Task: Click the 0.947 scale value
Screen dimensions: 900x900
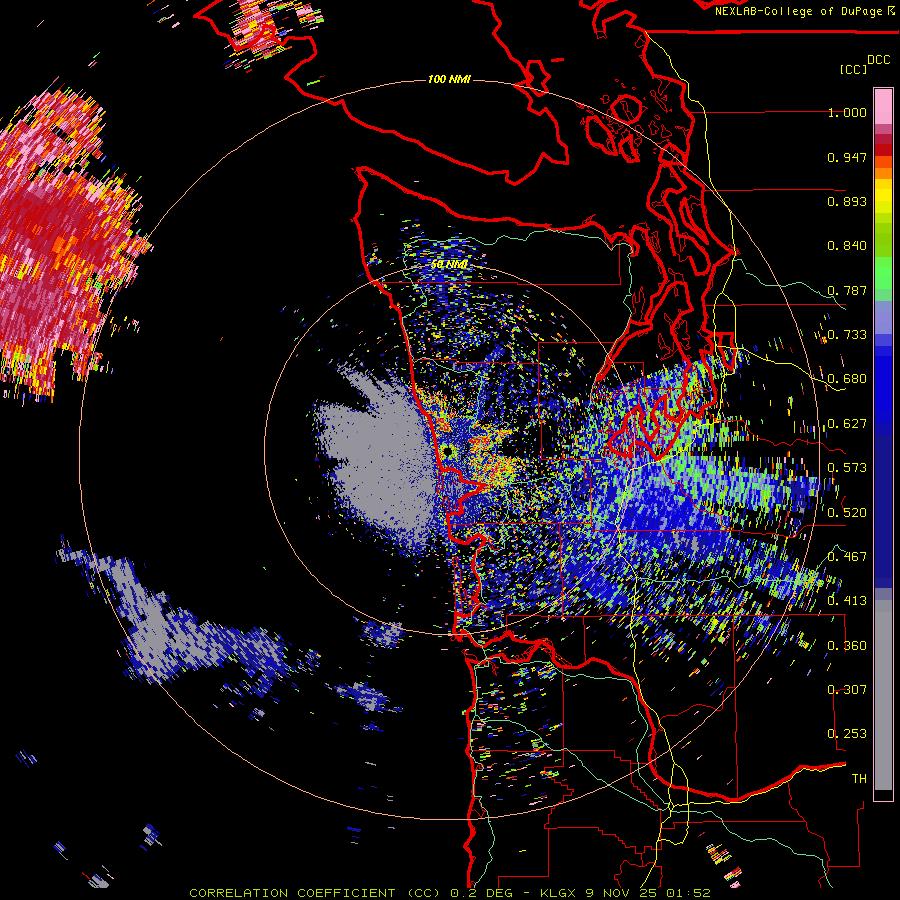Action: [847, 157]
